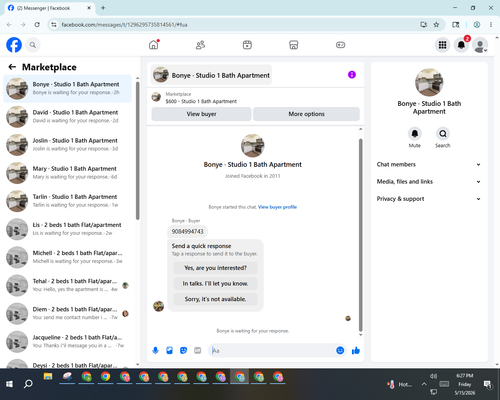The width and height of the screenshot is (500, 400).
Task: Send a thumbs-up like
Action: (356, 350)
